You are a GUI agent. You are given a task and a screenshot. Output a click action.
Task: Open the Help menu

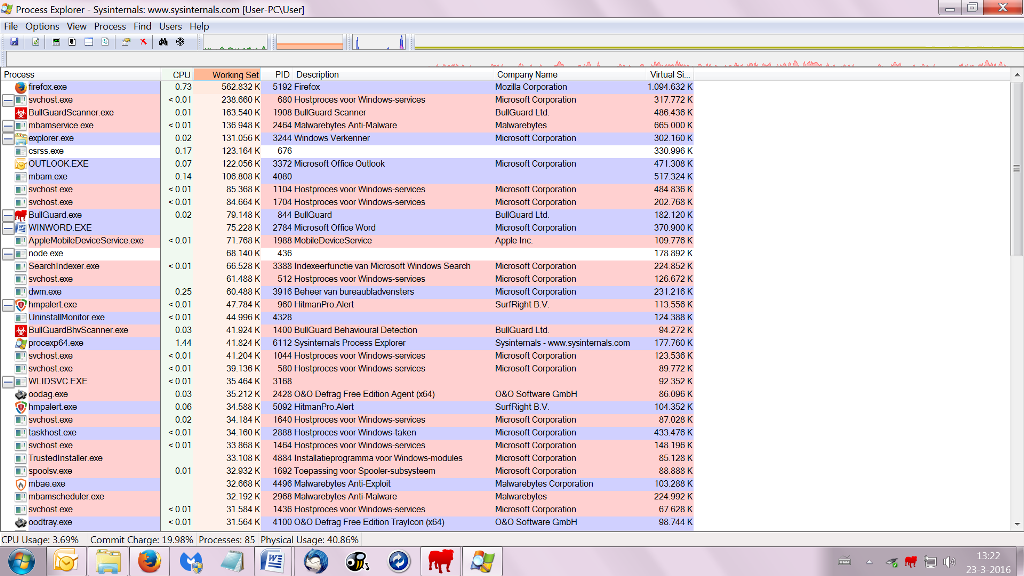(199, 27)
